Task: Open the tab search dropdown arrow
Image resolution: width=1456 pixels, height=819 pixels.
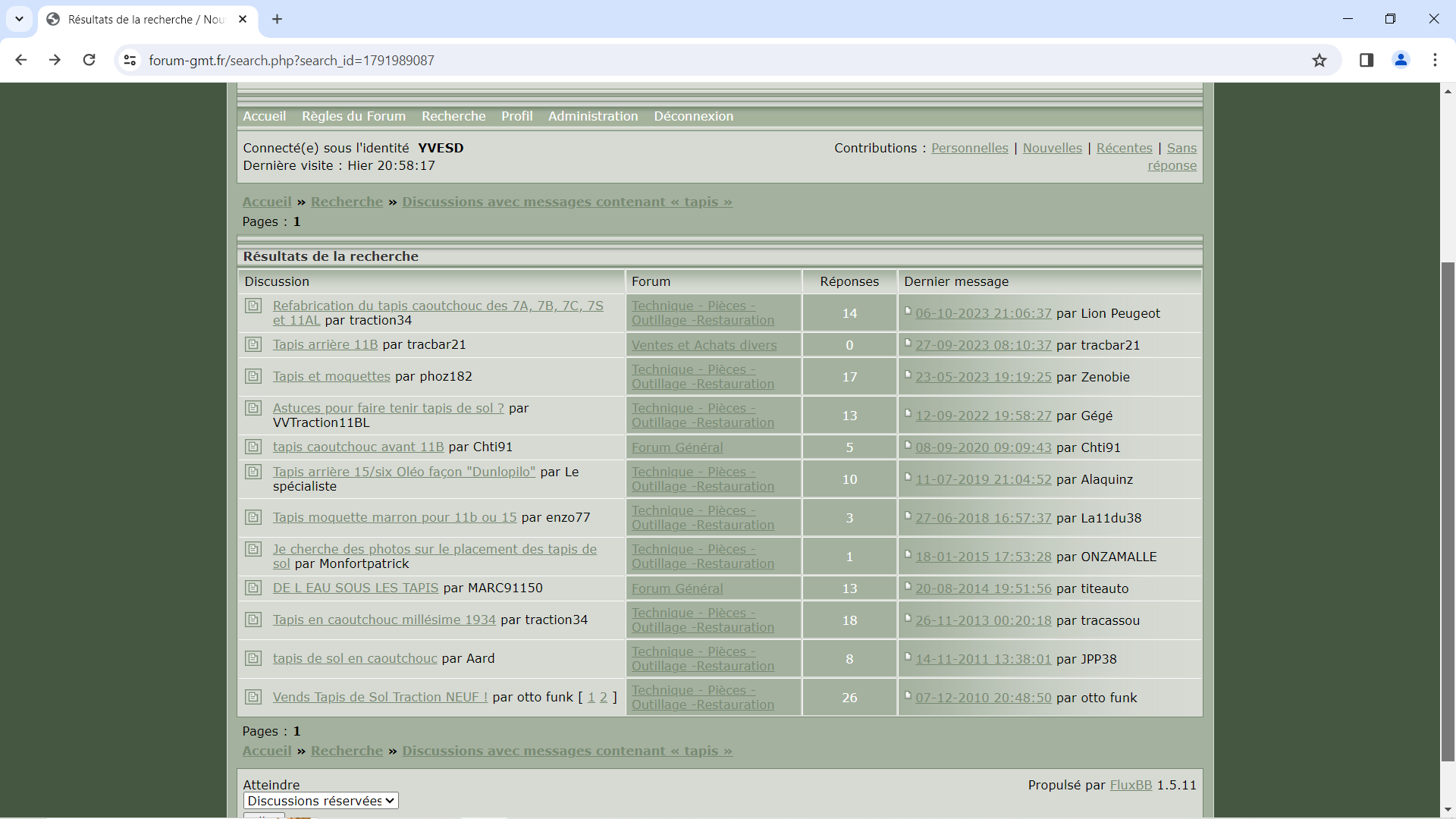Action: pyautogui.click(x=19, y=19)
